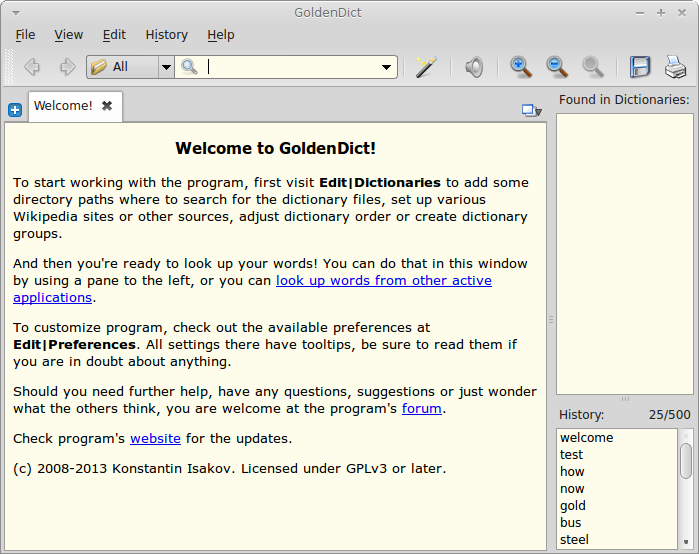Save article with the floppy disk icon
Image resolution: width=699 pixels, height=554 pixels.
point(640,67)
